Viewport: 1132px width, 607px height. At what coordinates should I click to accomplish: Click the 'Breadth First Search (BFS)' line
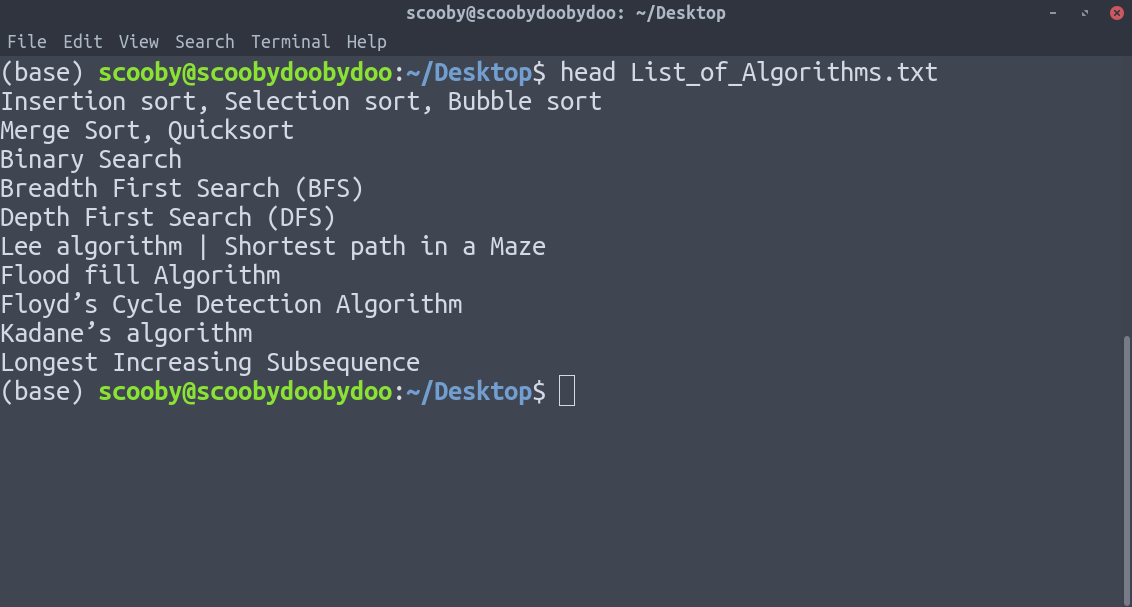coord(182,189)
